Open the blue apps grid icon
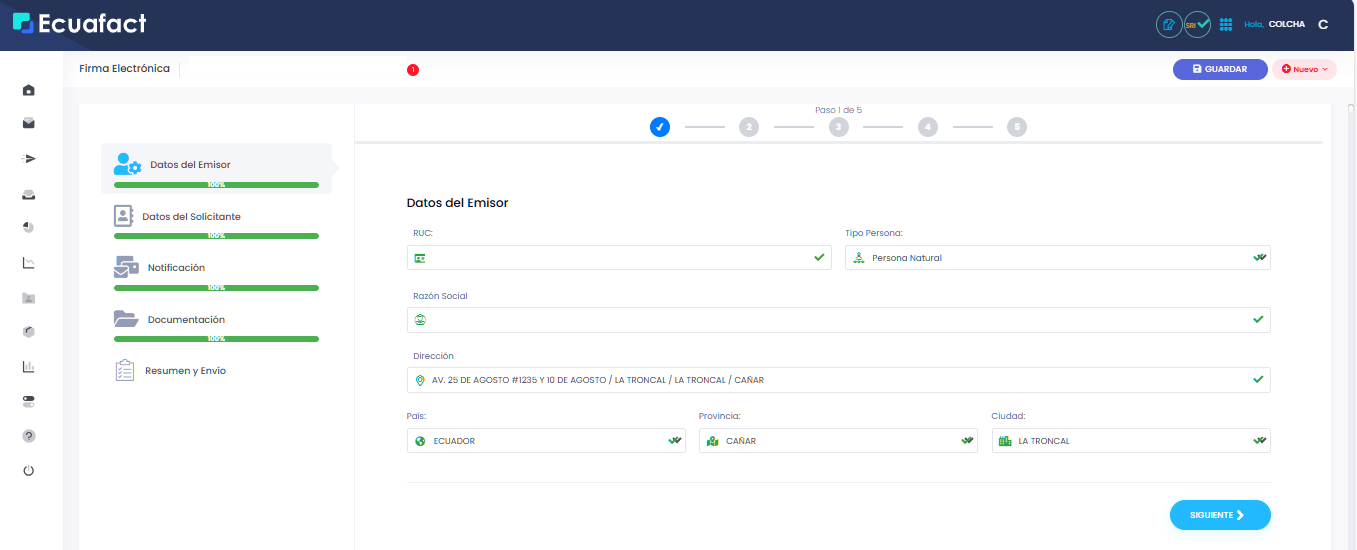The width and height of the screenshot is (1357, 550). 1226,24
